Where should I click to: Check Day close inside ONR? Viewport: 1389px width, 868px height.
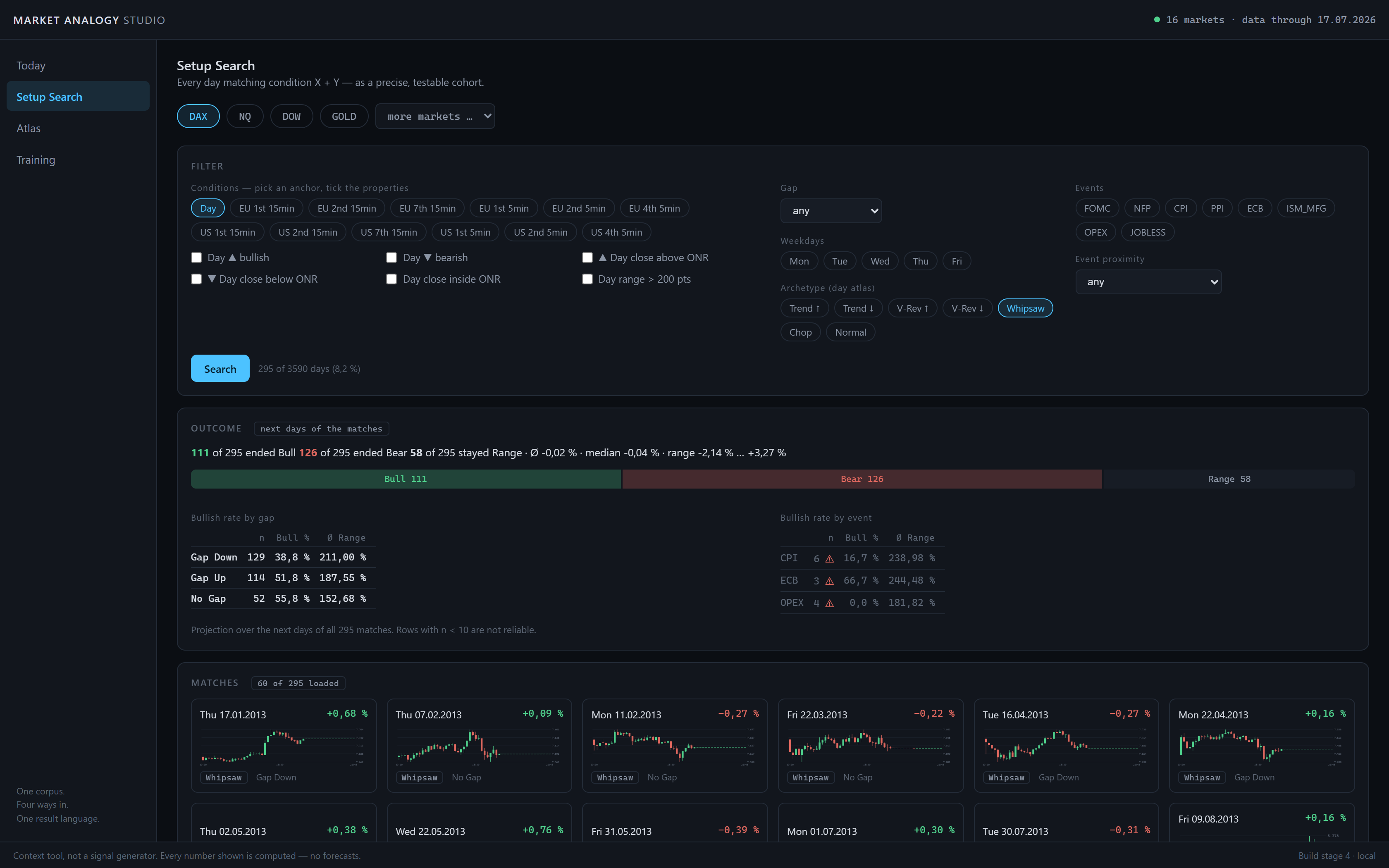tap(391, 279)
